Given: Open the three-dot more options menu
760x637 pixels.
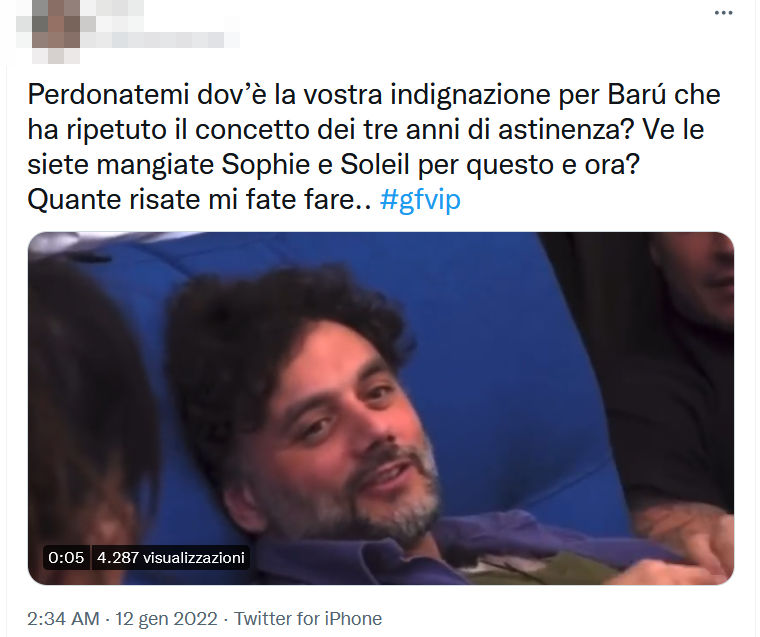Looking at the screenshot, I should tap(723, 13).
